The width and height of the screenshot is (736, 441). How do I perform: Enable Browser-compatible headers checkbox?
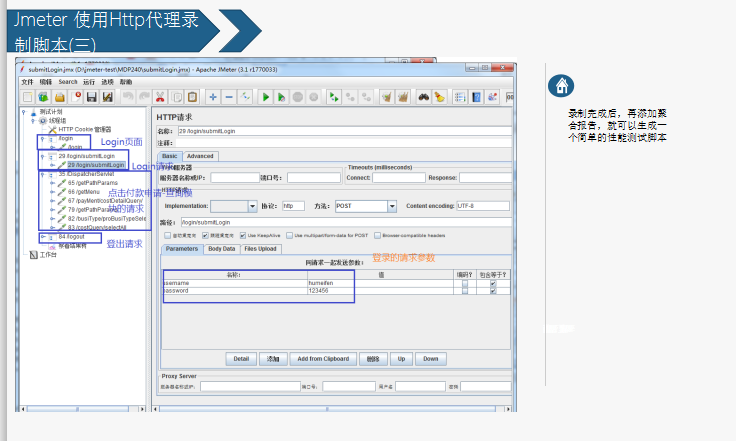point(377,236)
